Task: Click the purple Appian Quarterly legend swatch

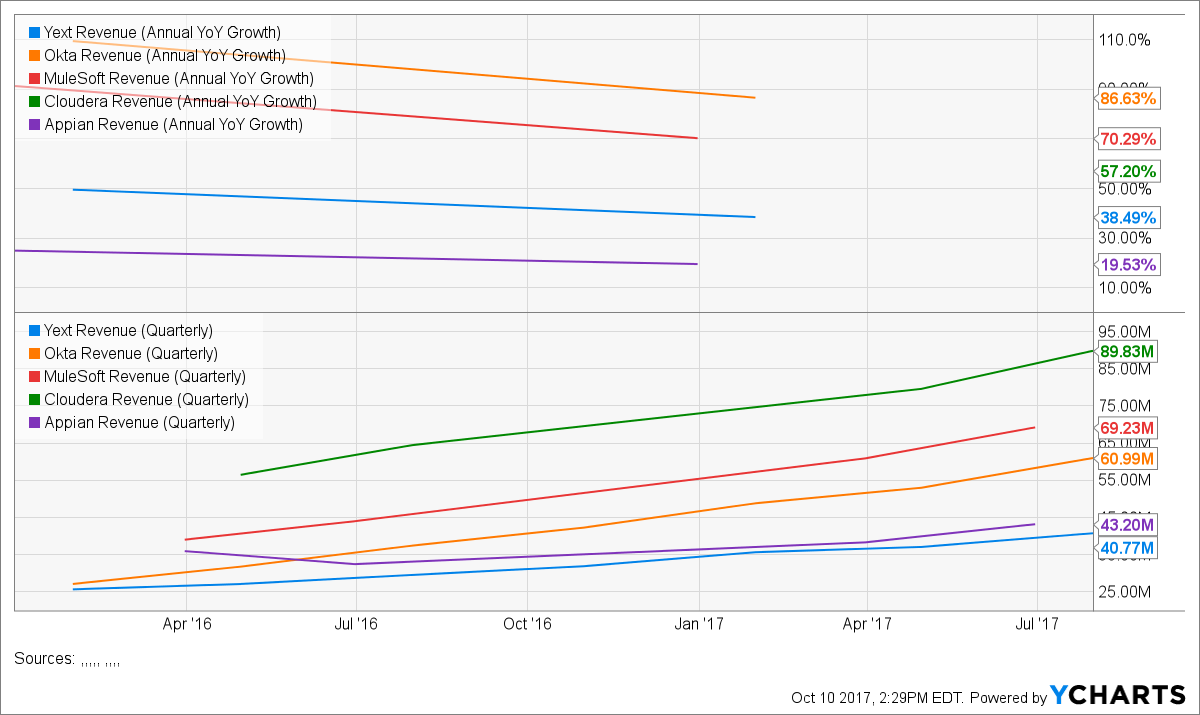Action: pyautogui.click(x=35, y=423)
